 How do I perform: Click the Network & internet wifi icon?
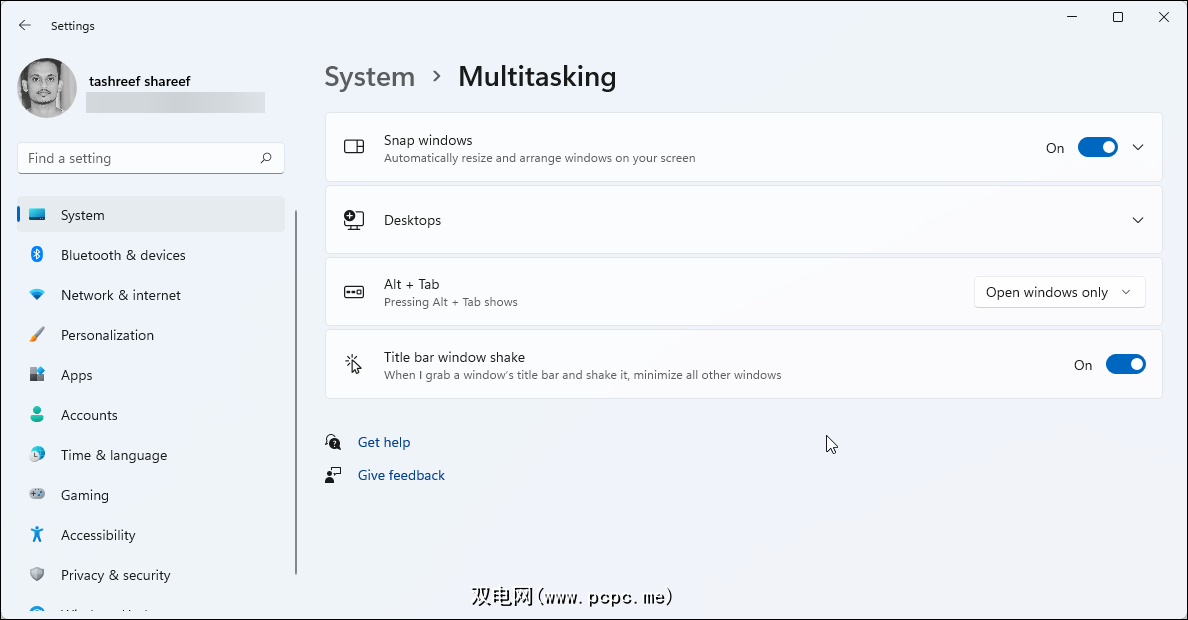point(37,295)
